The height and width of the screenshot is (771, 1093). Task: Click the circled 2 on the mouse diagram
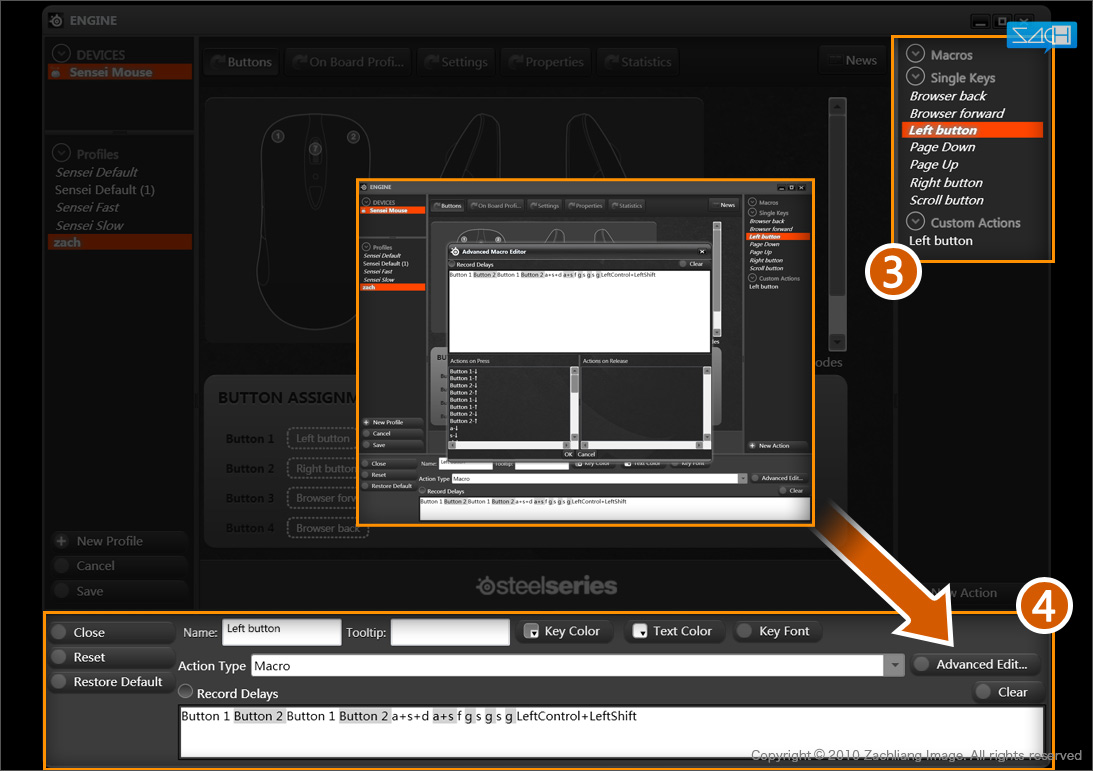tap(353, 137)
